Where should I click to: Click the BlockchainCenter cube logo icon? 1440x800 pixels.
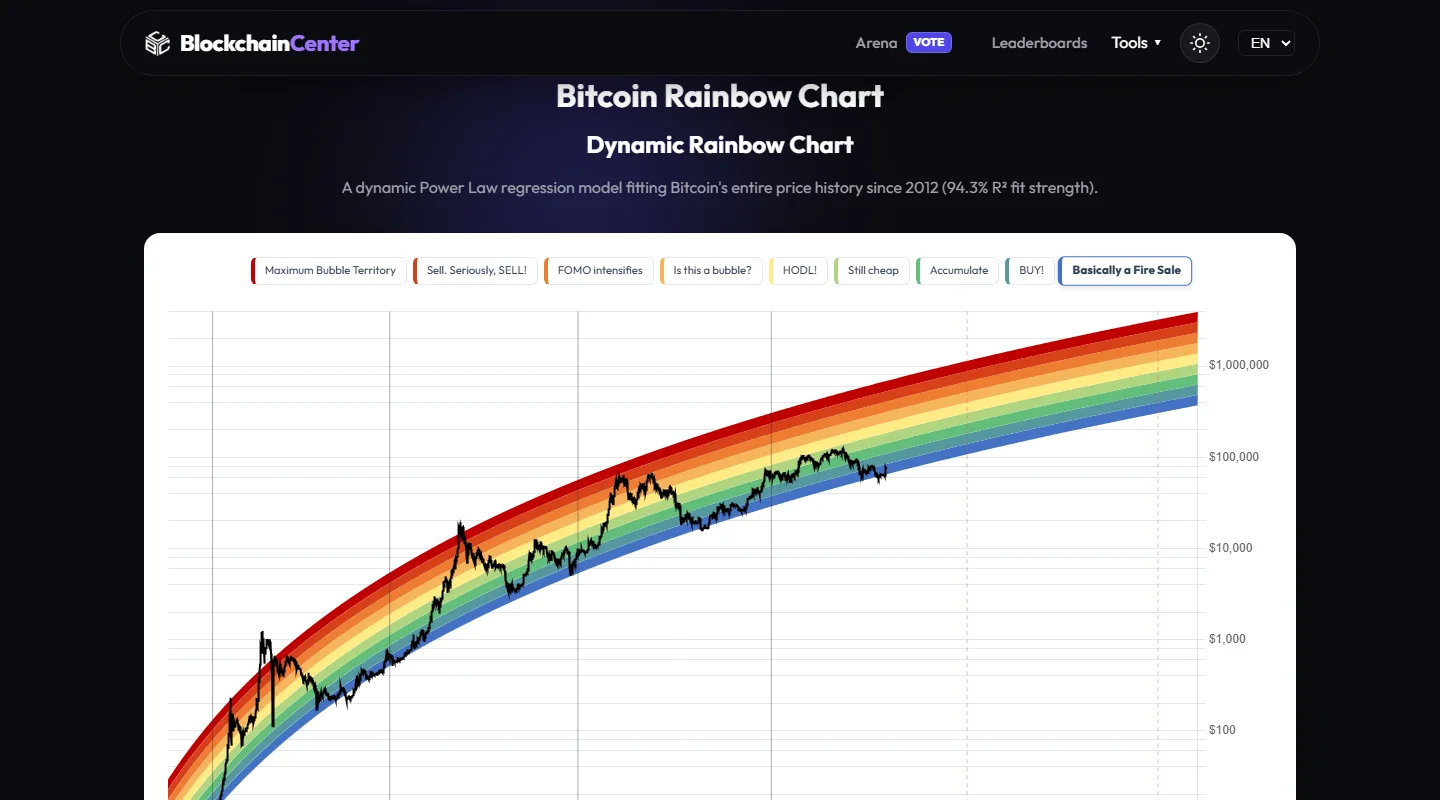click(x=158, y=43)
